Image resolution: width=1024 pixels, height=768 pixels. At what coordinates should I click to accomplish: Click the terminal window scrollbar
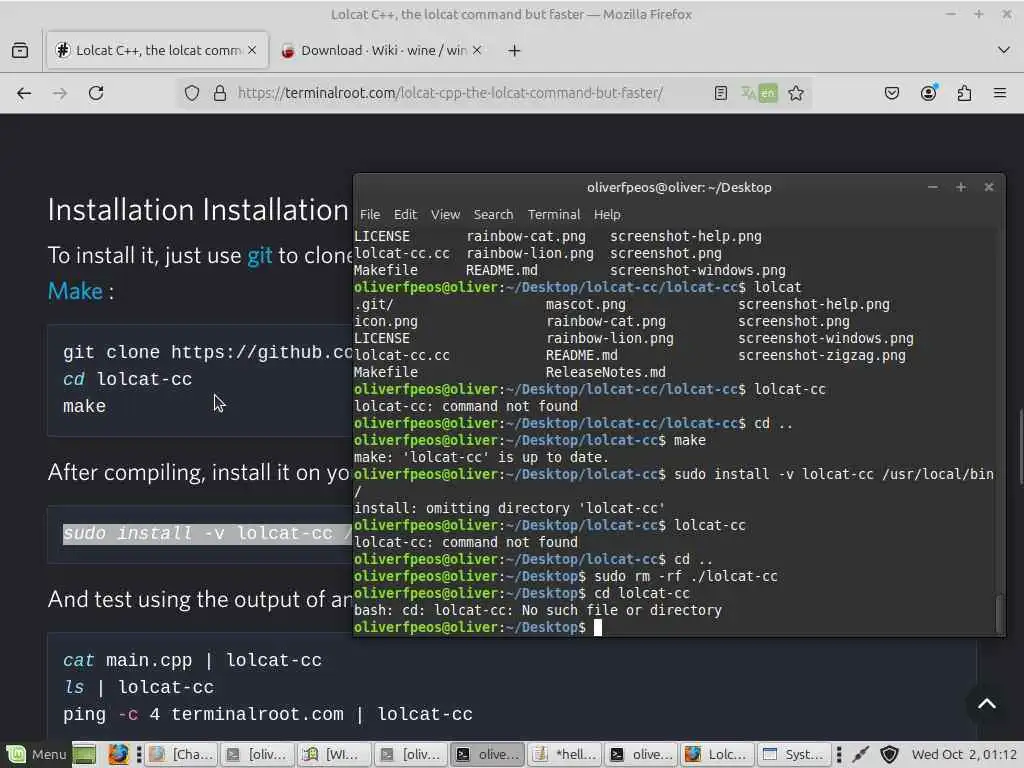click(999, 614)
